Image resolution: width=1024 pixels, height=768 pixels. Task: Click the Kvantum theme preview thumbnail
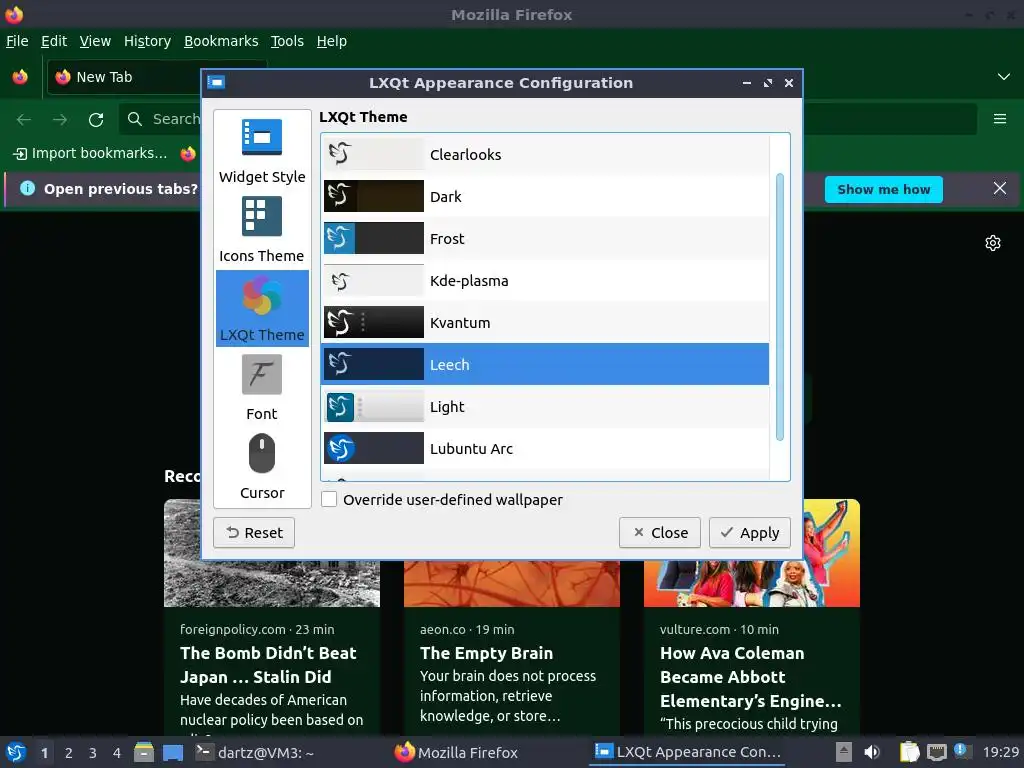[x=374, y=323]
